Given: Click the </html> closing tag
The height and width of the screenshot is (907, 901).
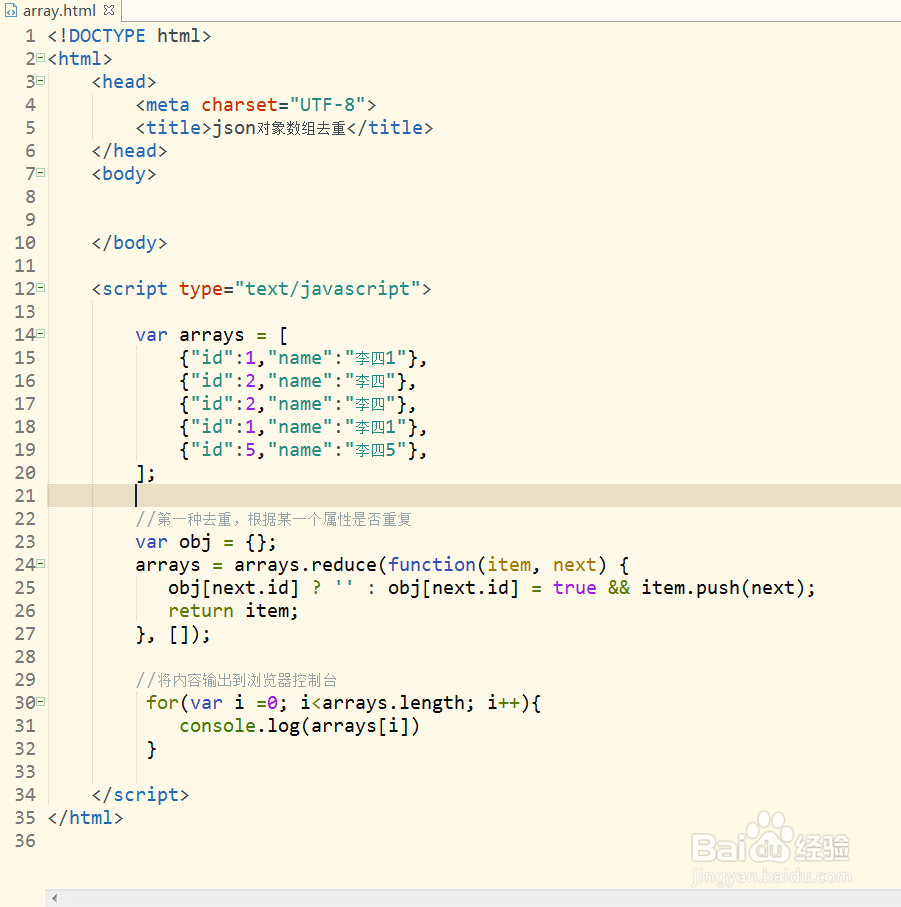Looking at the screenshot, I should 86,818.
